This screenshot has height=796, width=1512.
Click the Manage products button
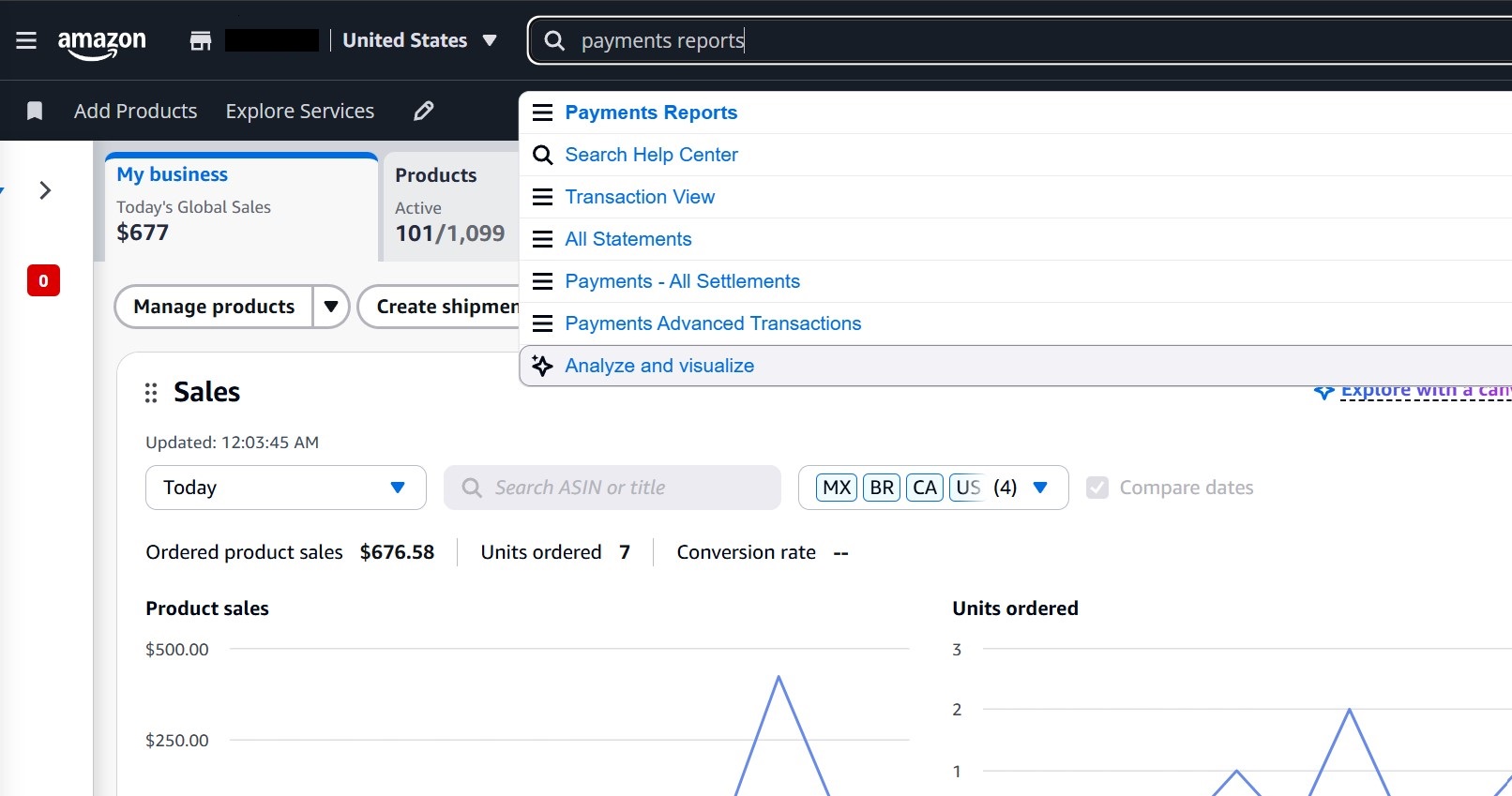[x=214, y=307]
